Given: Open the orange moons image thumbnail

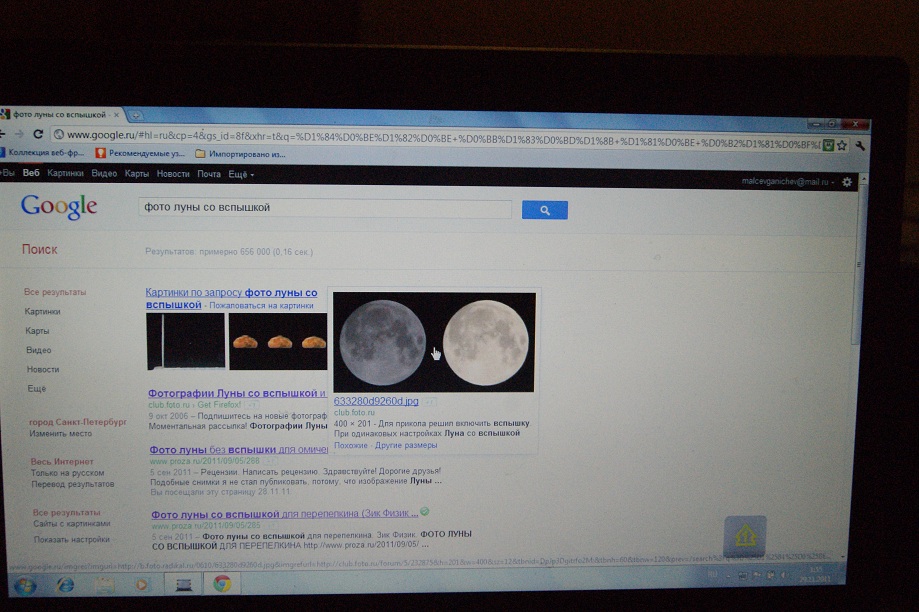Looking at the screenshot, I should tap(278, 341).
